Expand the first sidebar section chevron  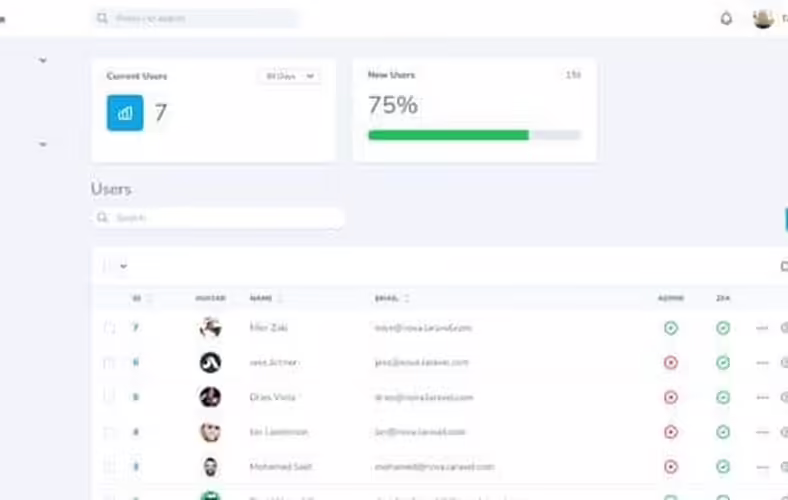[x=43, y=60]
